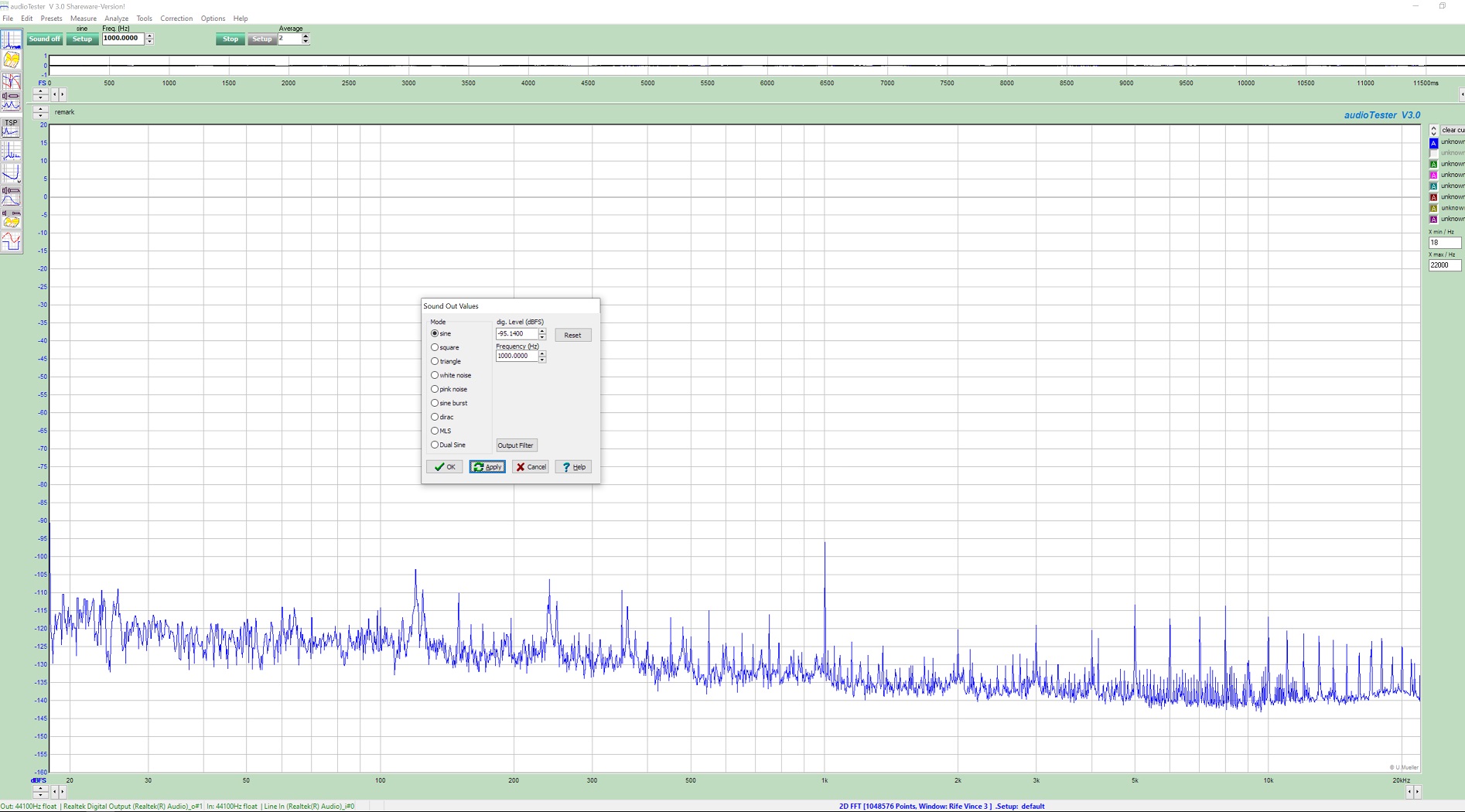Viewport: 1465px width, 812px height.
Task: Click the time plot scroll left arrow
Action: pyautogui.click(x=54, y=94)
